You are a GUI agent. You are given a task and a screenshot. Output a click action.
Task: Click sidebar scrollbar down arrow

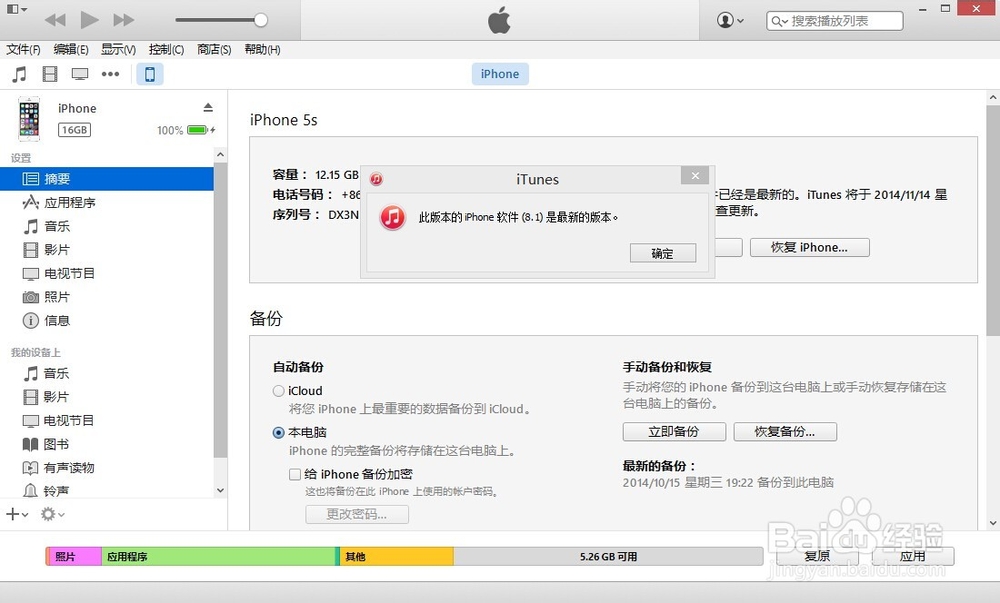(x=221, y=491)
